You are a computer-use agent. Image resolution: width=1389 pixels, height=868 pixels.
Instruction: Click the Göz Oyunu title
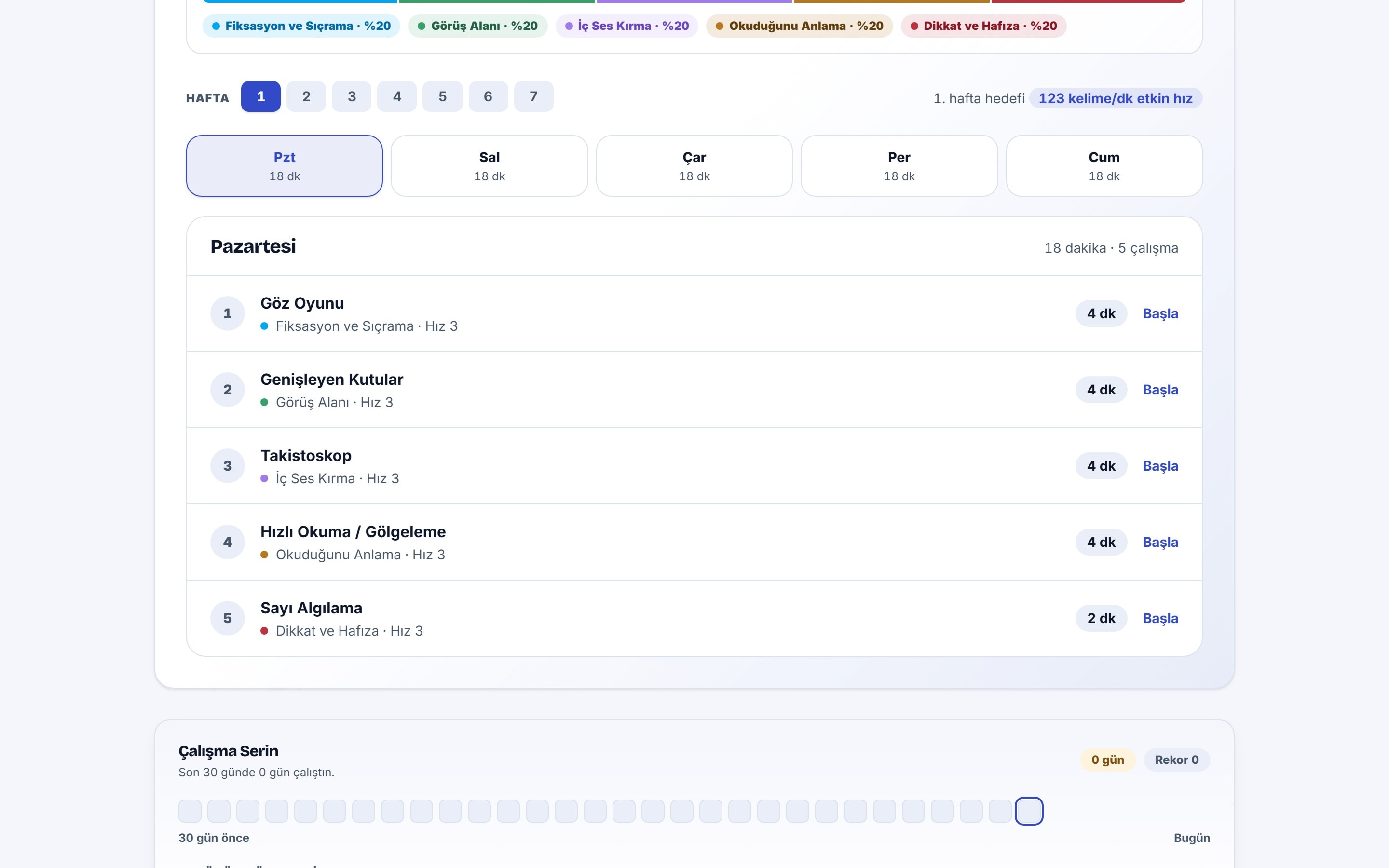click(x=302, y=303)
